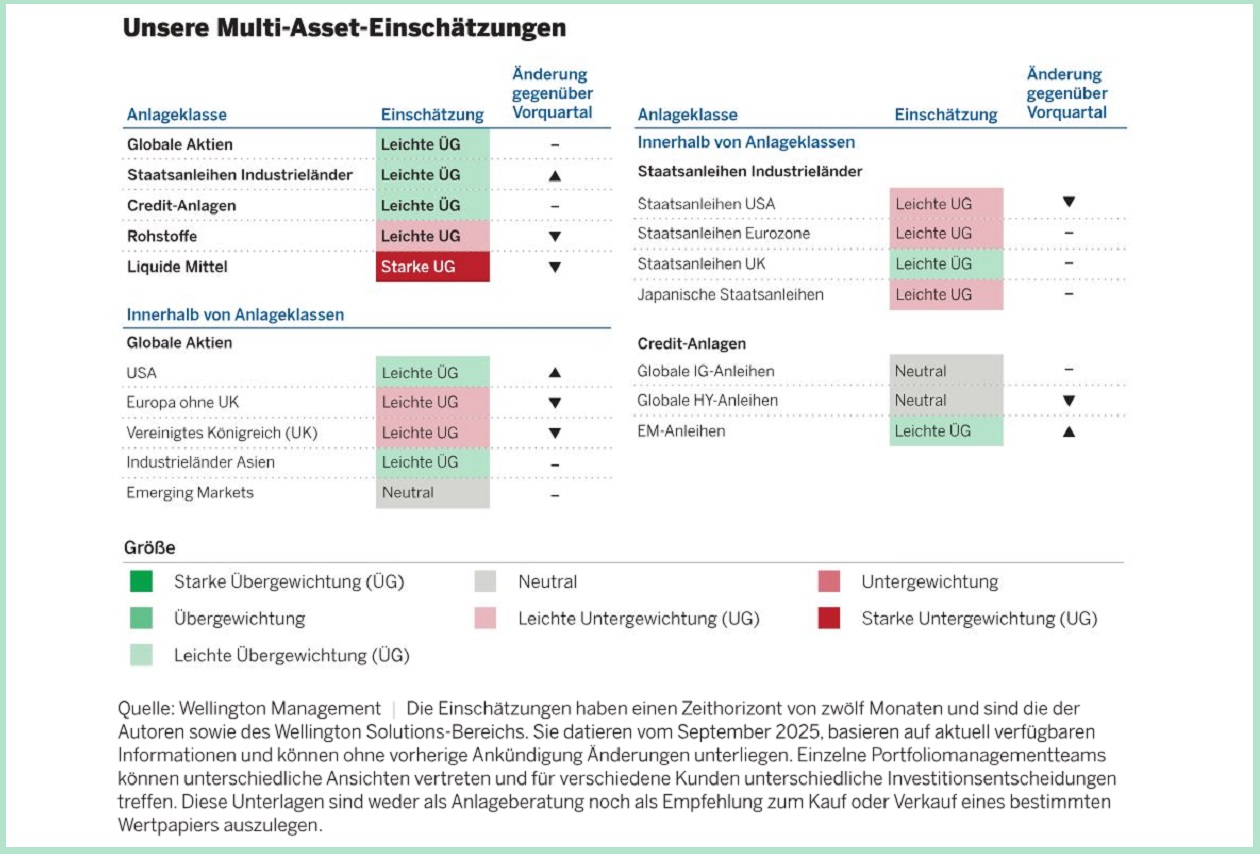Select the Starke Übergewichtung legend color swatch
The width and height of the screenshot is (1260, 854).
coord(142,581)
